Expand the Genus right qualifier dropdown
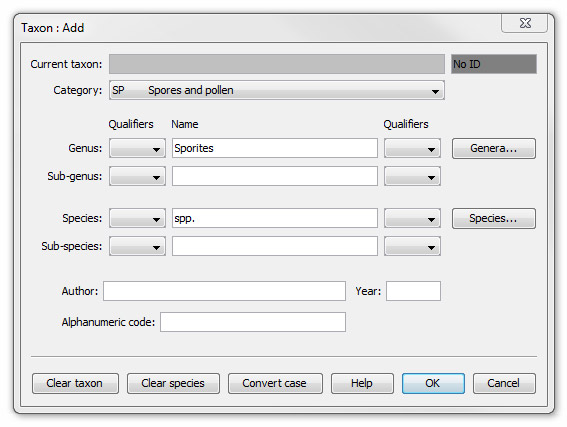 pyautogui.click(x=412, y=148)
